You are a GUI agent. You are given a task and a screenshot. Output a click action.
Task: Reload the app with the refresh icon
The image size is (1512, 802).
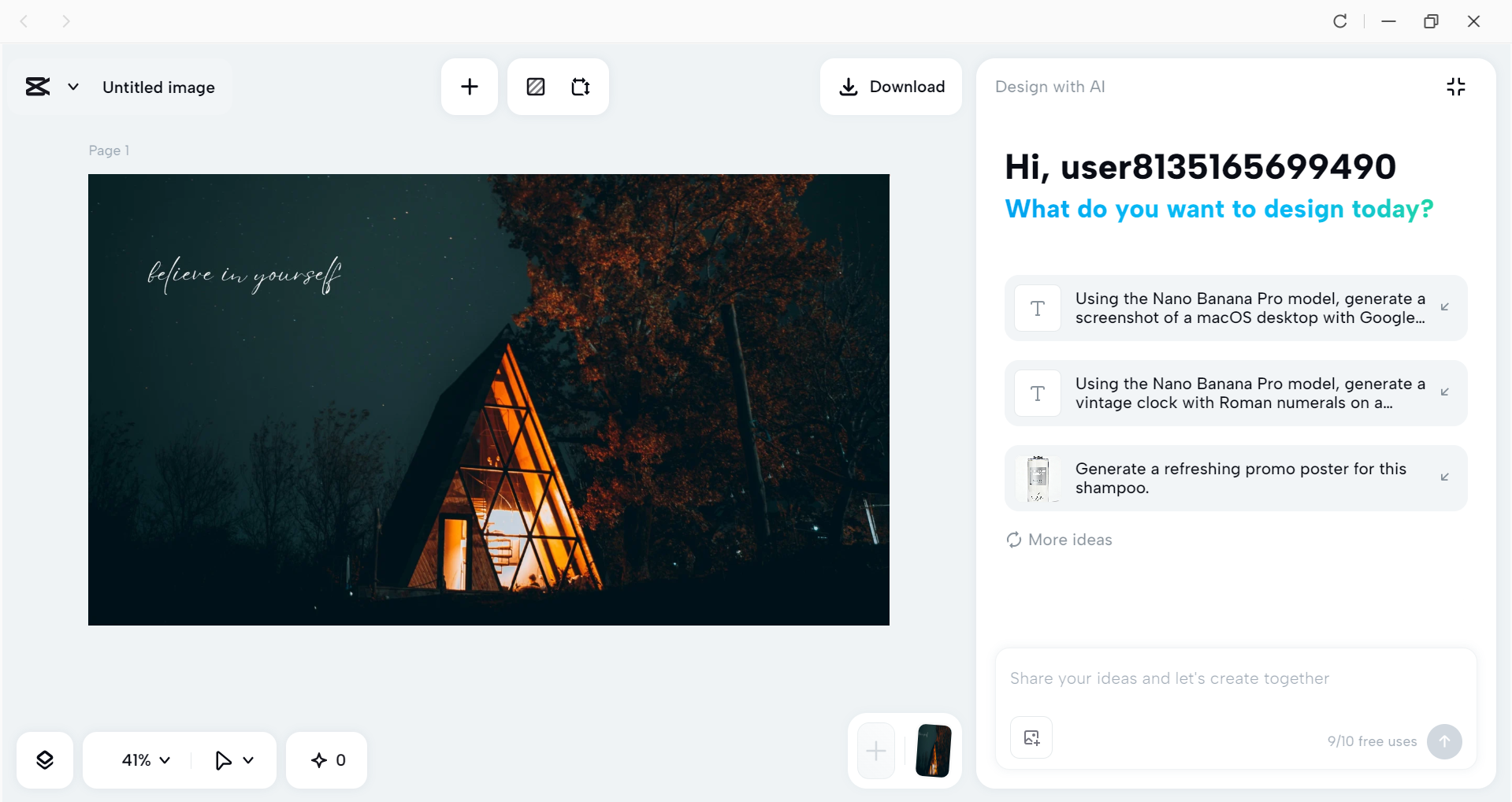click(1340, 21)
